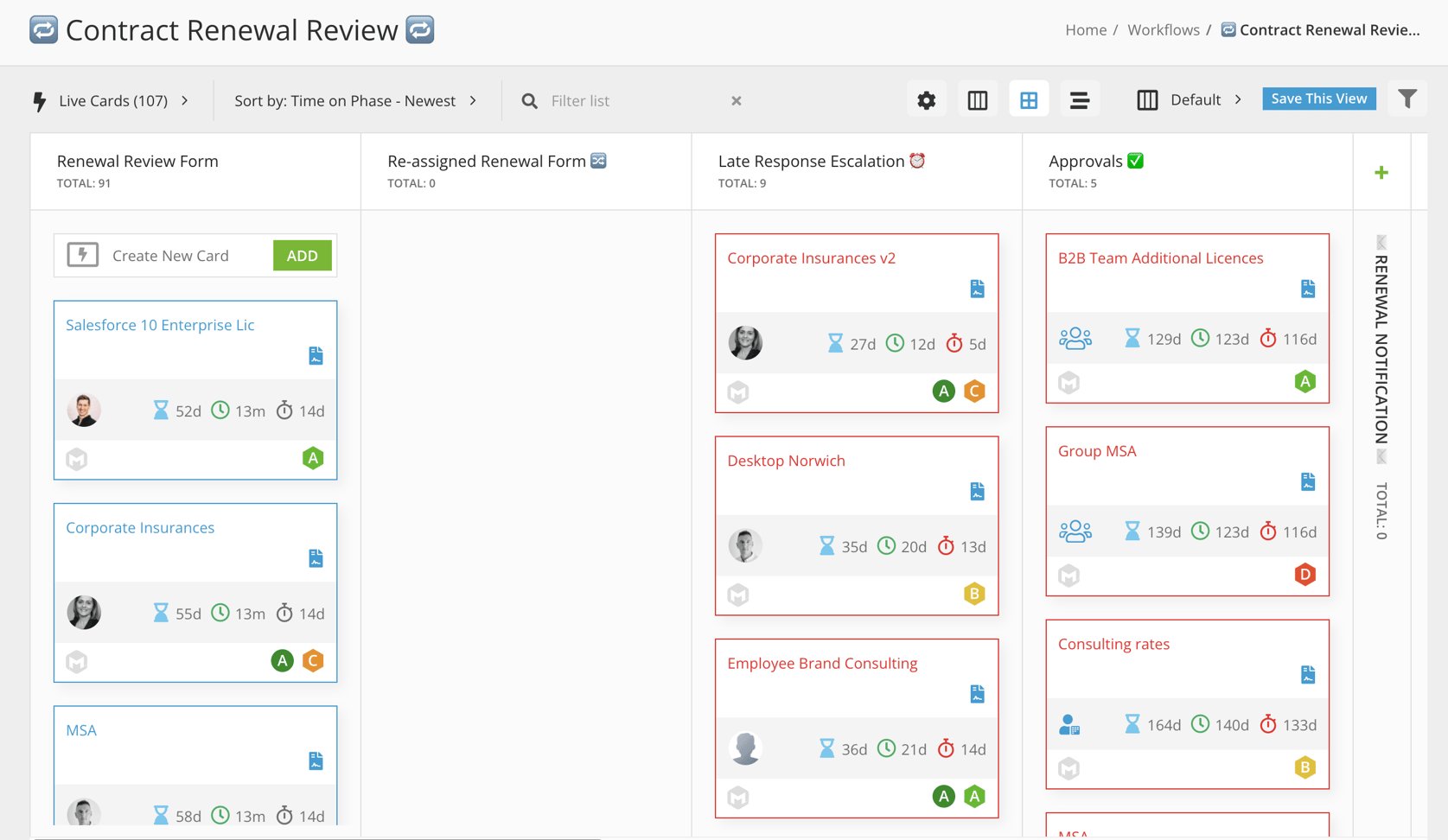Click the team members icon on Group MSA
Viewport: 1448px width, 840px height.
point(1075,531)
